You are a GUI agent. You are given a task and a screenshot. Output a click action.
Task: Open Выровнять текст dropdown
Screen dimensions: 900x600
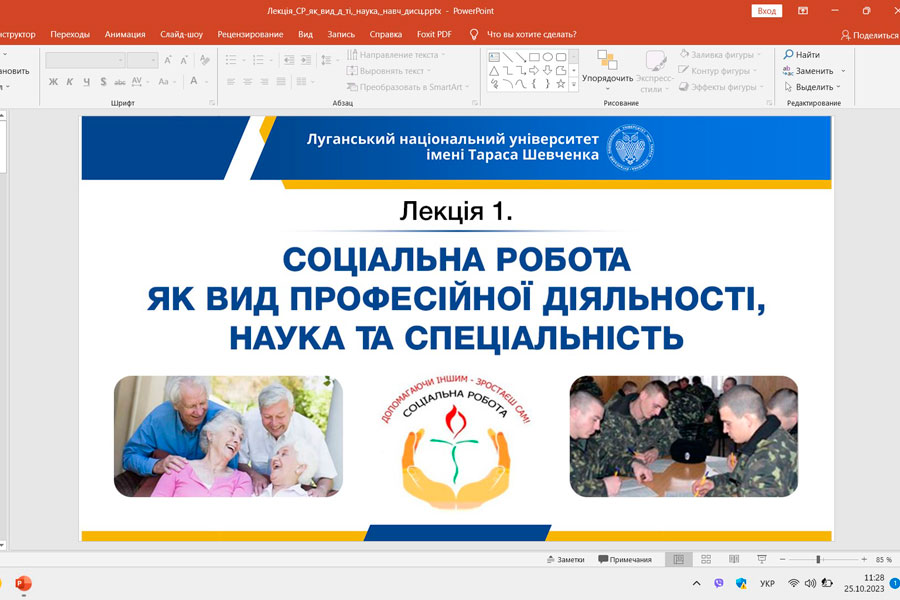coord(389,71)
